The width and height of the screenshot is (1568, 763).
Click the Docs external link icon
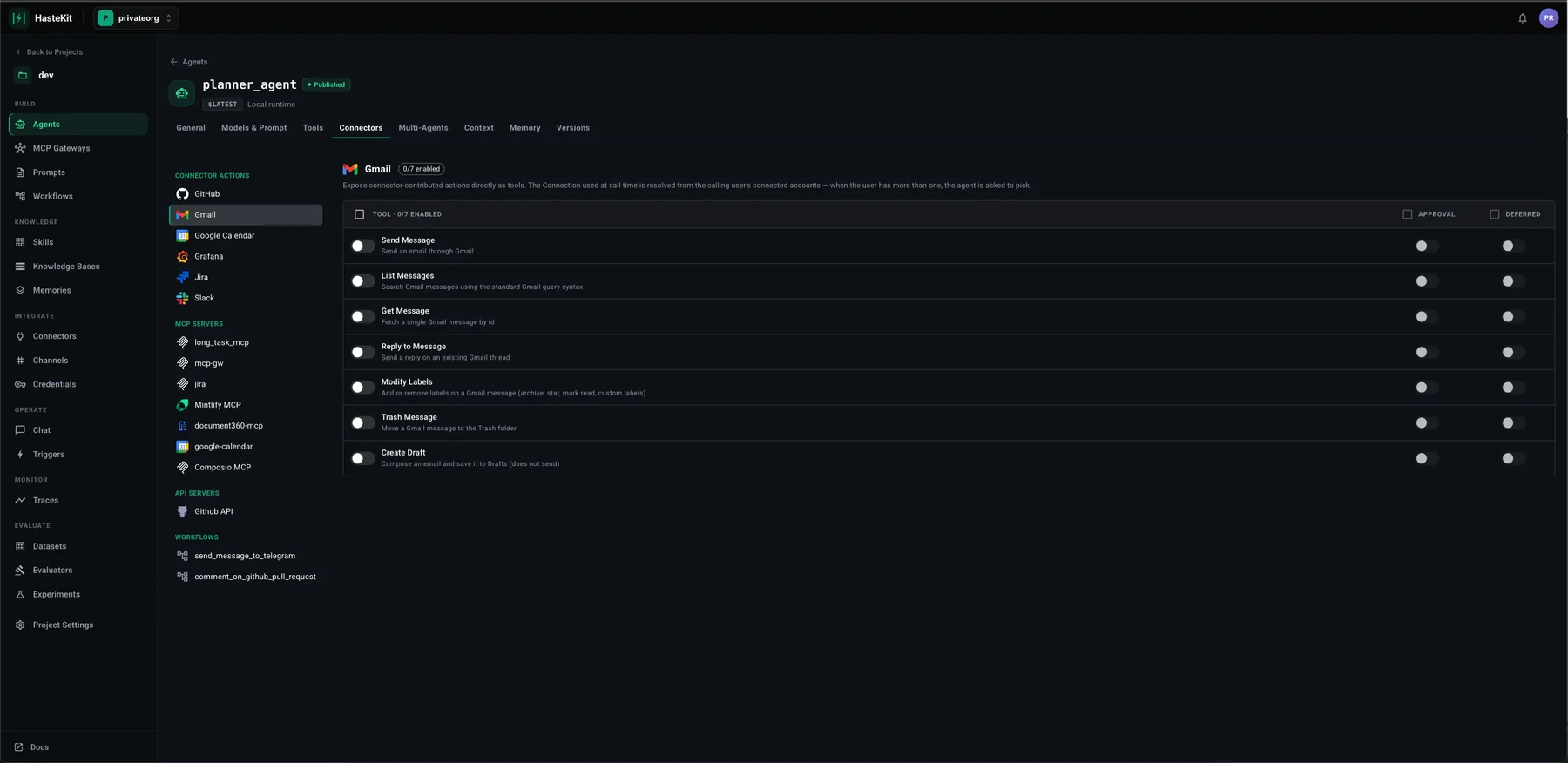(x=18, y=747)
